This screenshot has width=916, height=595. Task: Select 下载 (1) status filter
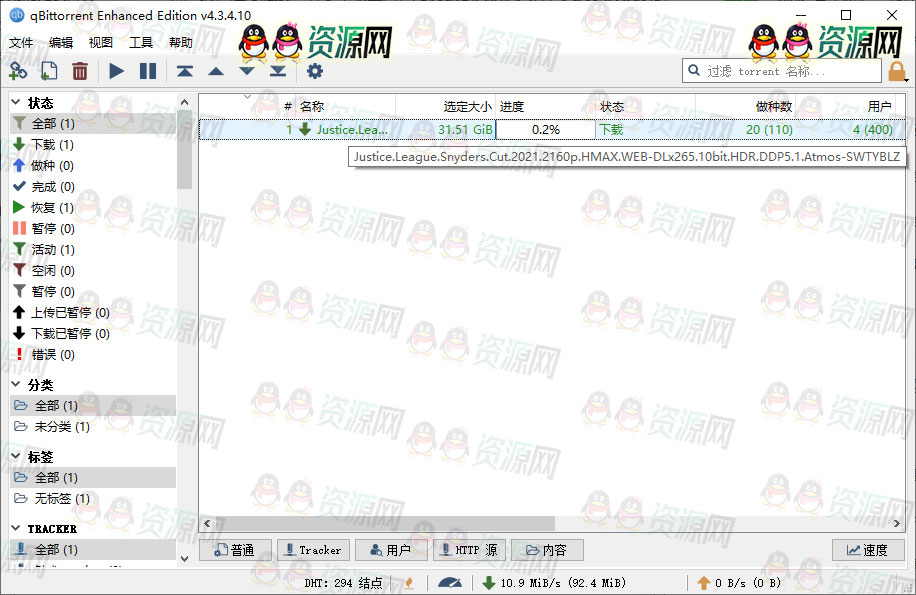click(x=93, y=144)
